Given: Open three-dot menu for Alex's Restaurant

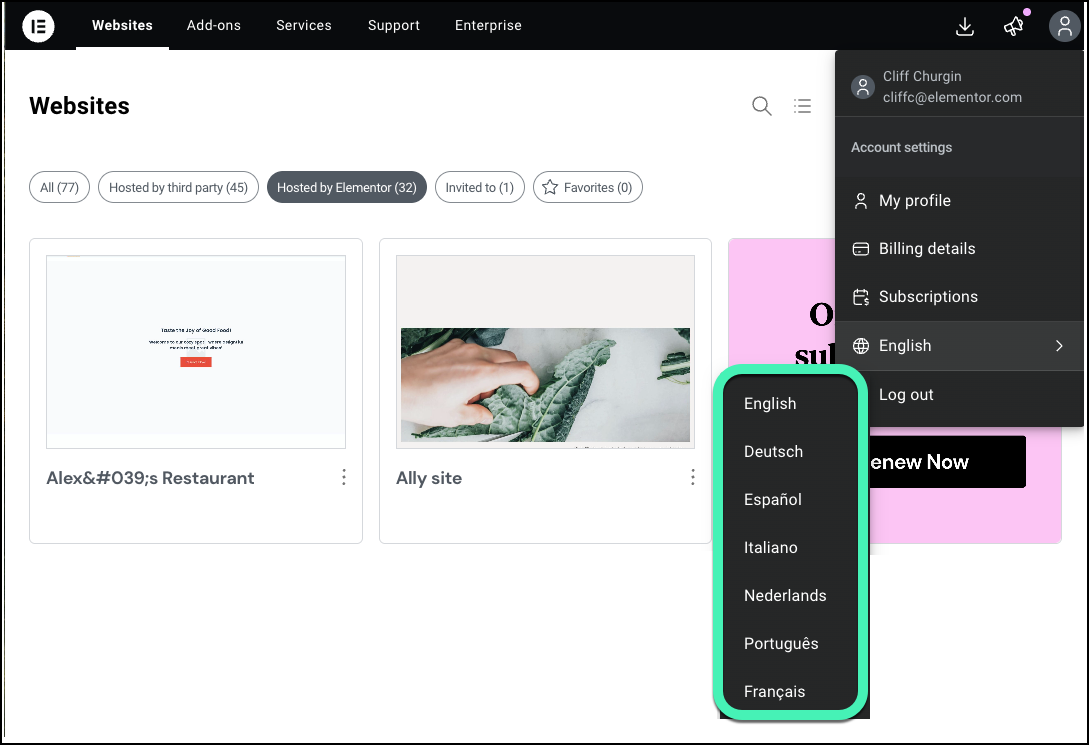Looking at the screenshot, I should [344, 477].
